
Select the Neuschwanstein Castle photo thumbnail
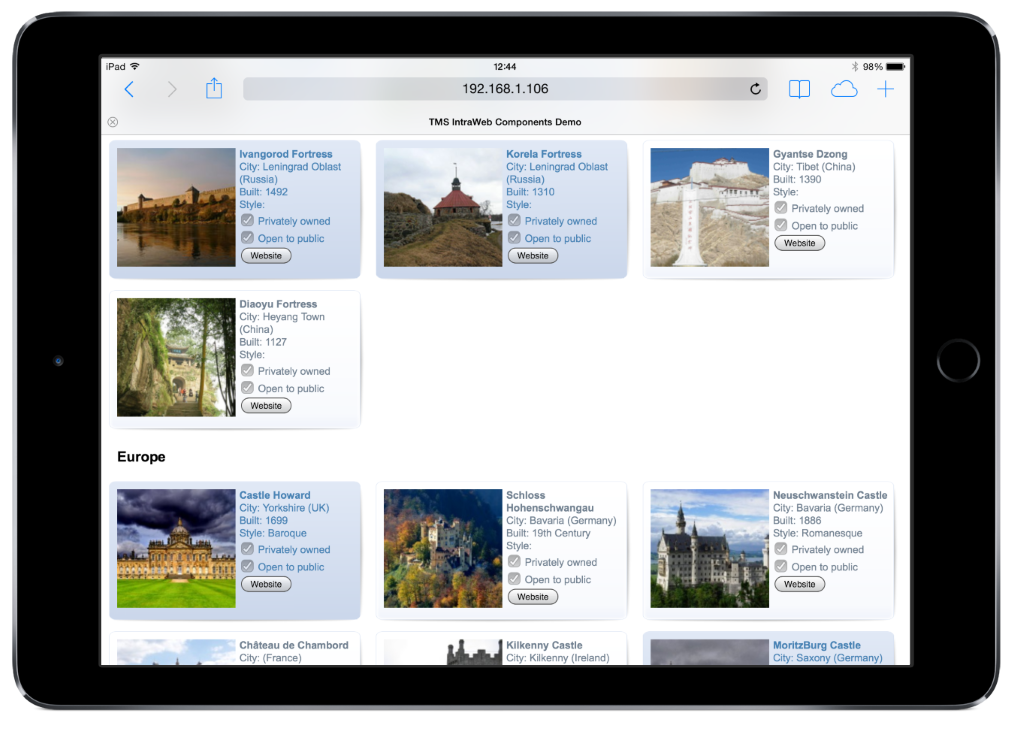pyautogui.click(x=709, y=548)
